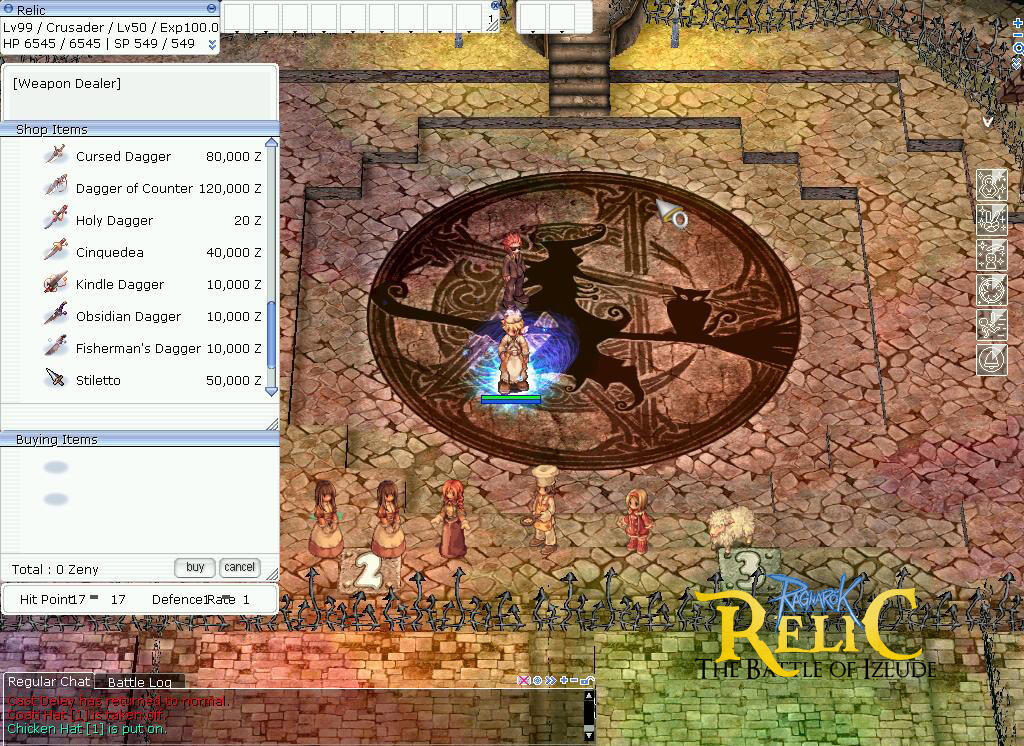Click the Cinquedea item name
1024x746 pixels.
click(110, 252)
